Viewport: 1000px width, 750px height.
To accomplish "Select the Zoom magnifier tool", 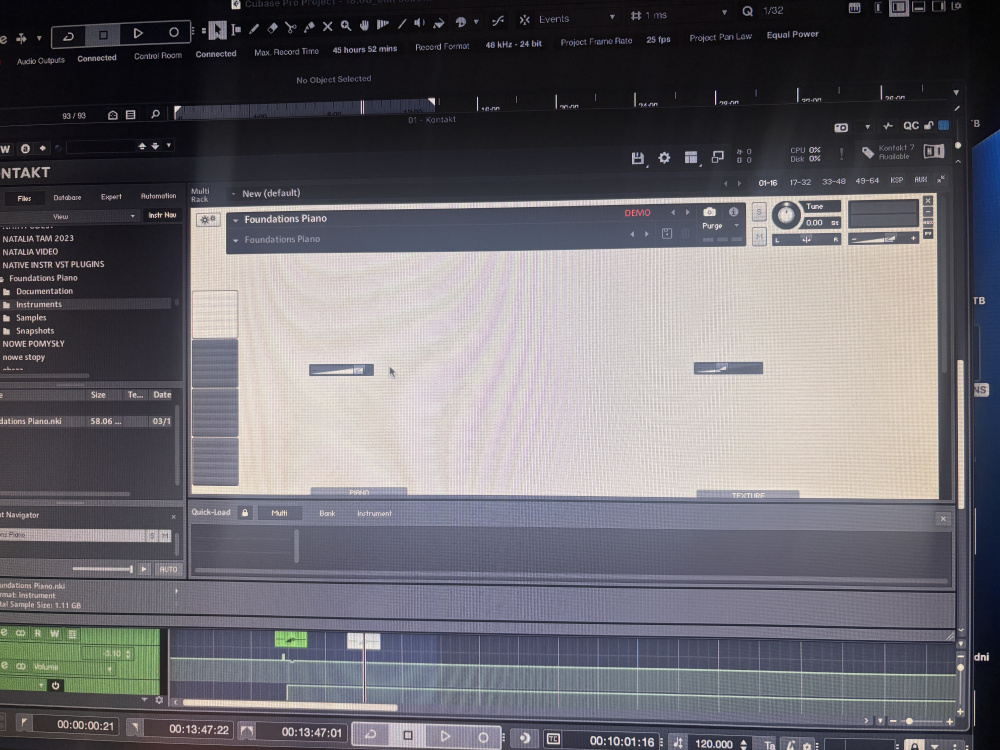I will pos(346,26).
